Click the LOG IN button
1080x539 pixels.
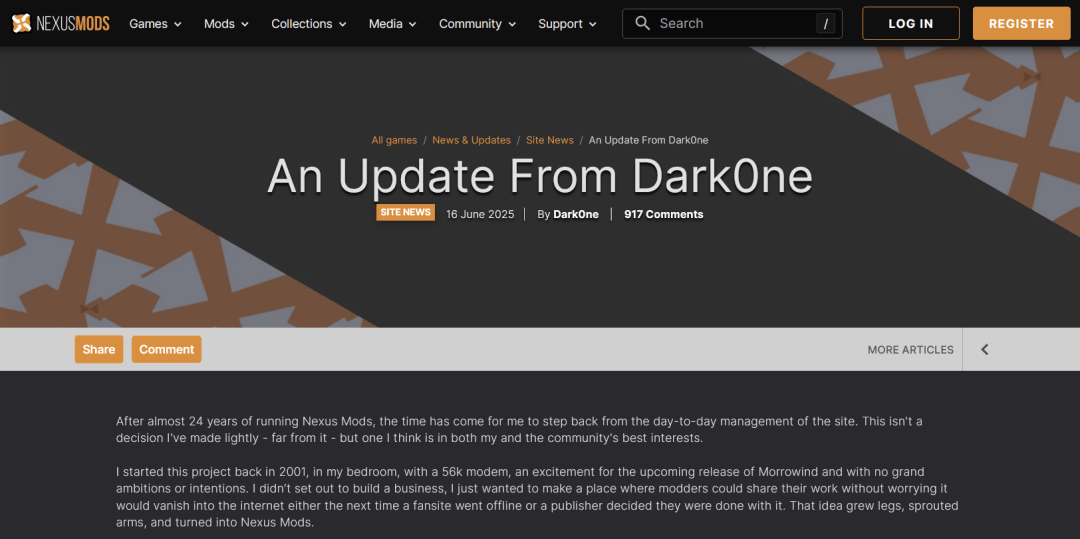tap(911, 23)
